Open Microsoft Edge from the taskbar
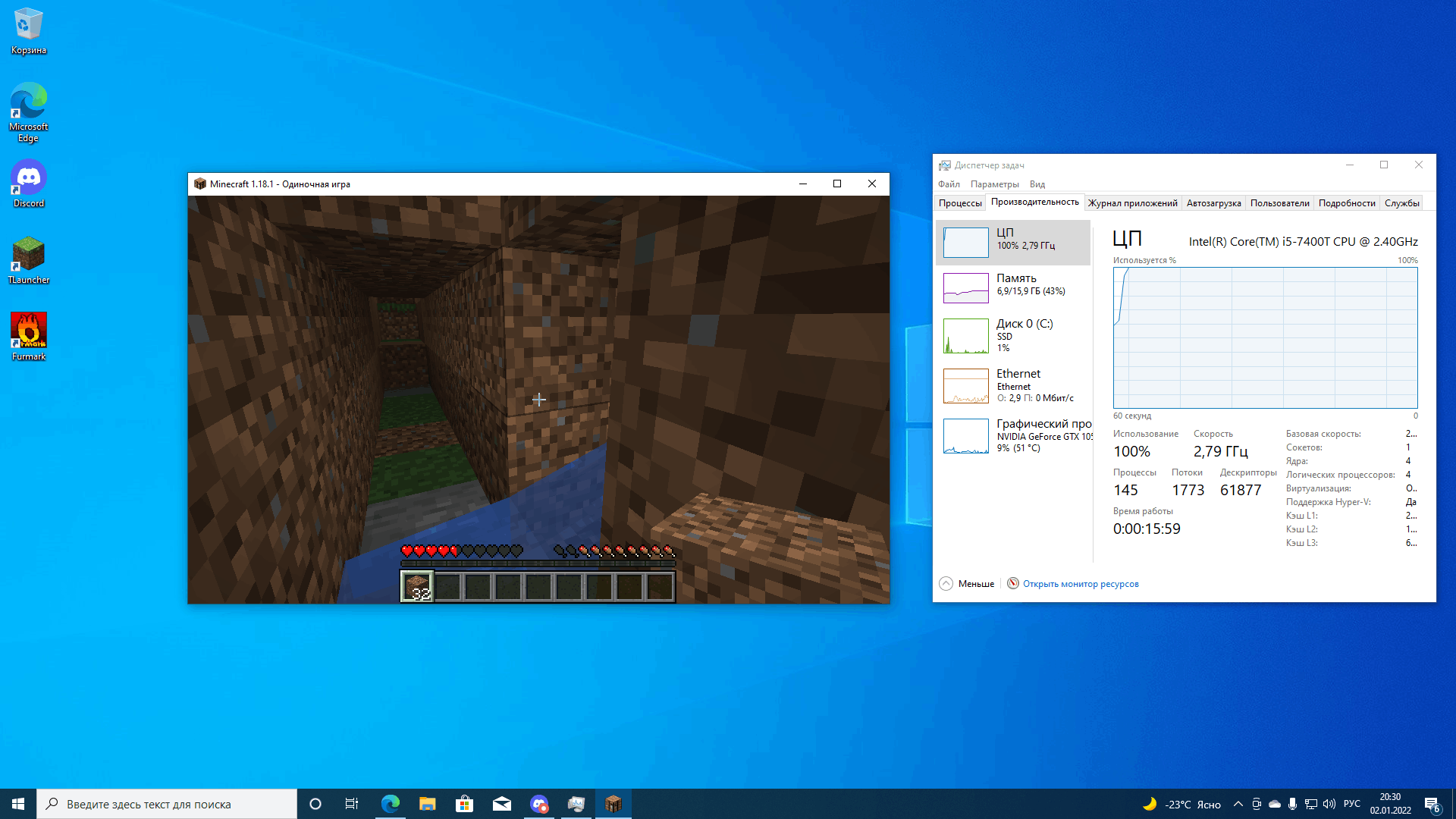 [x=390, y=804]
